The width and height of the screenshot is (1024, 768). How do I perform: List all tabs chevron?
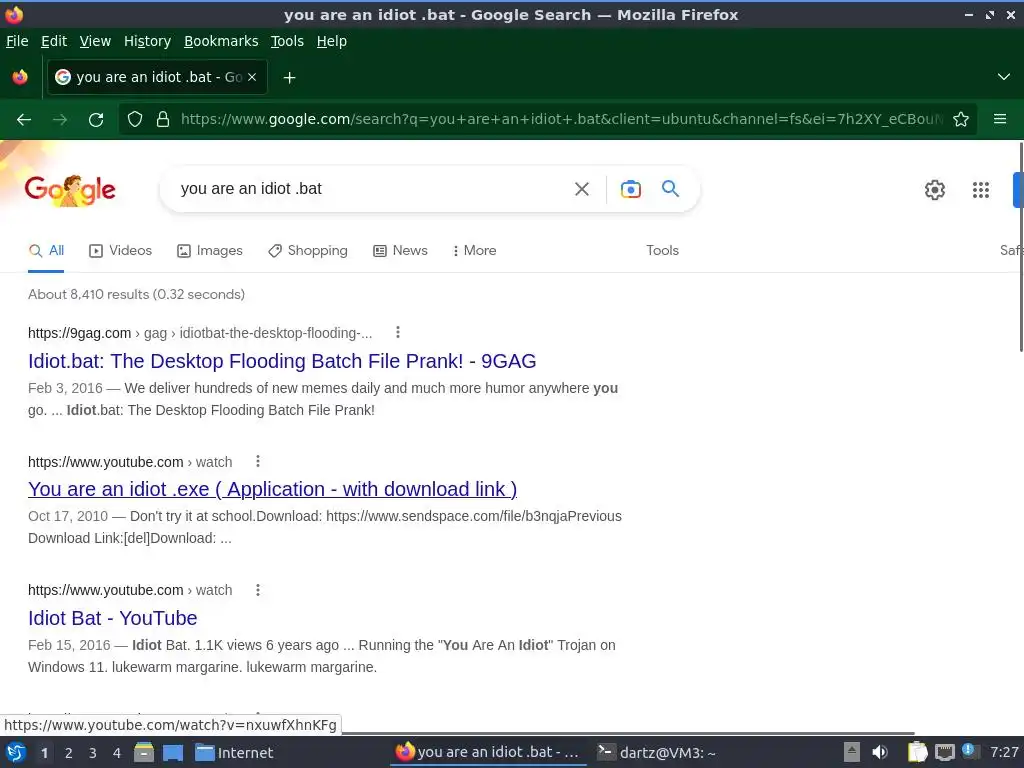tap(1004, 77)
